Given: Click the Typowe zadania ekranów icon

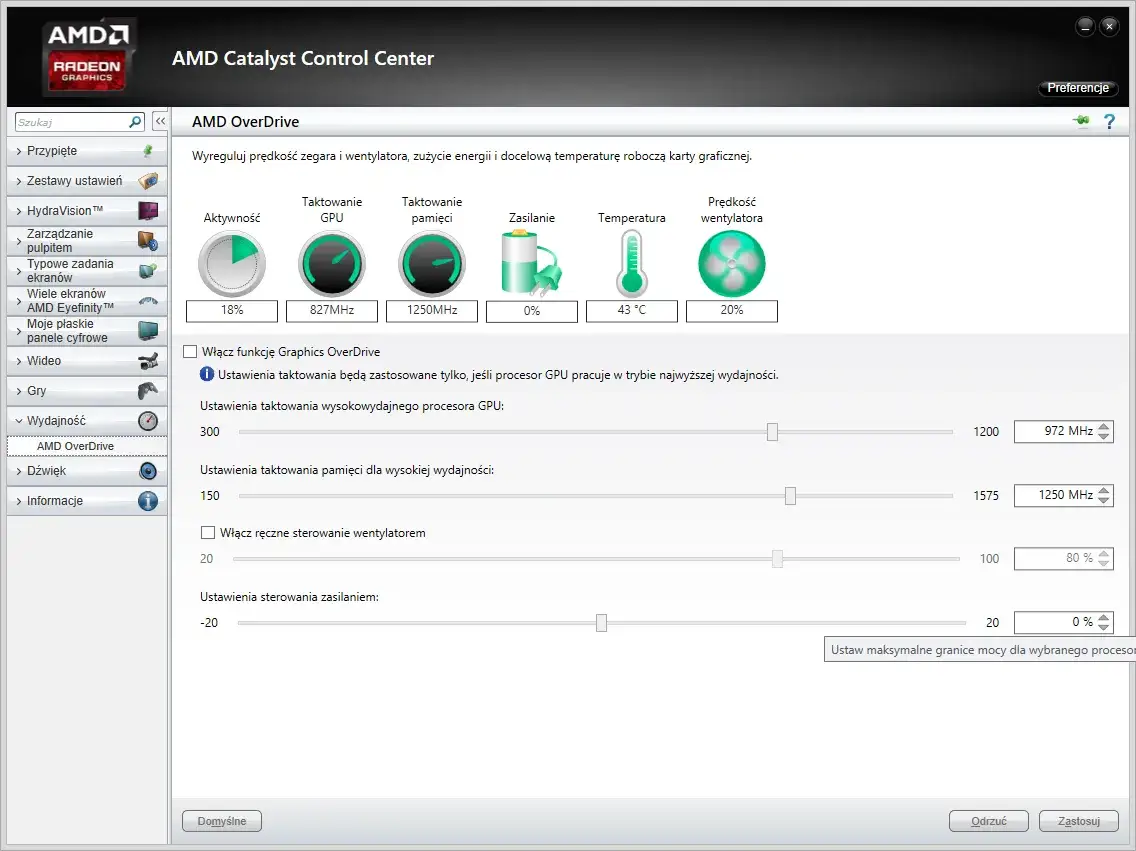Looking at the screenshot, I should pos(148,271).
